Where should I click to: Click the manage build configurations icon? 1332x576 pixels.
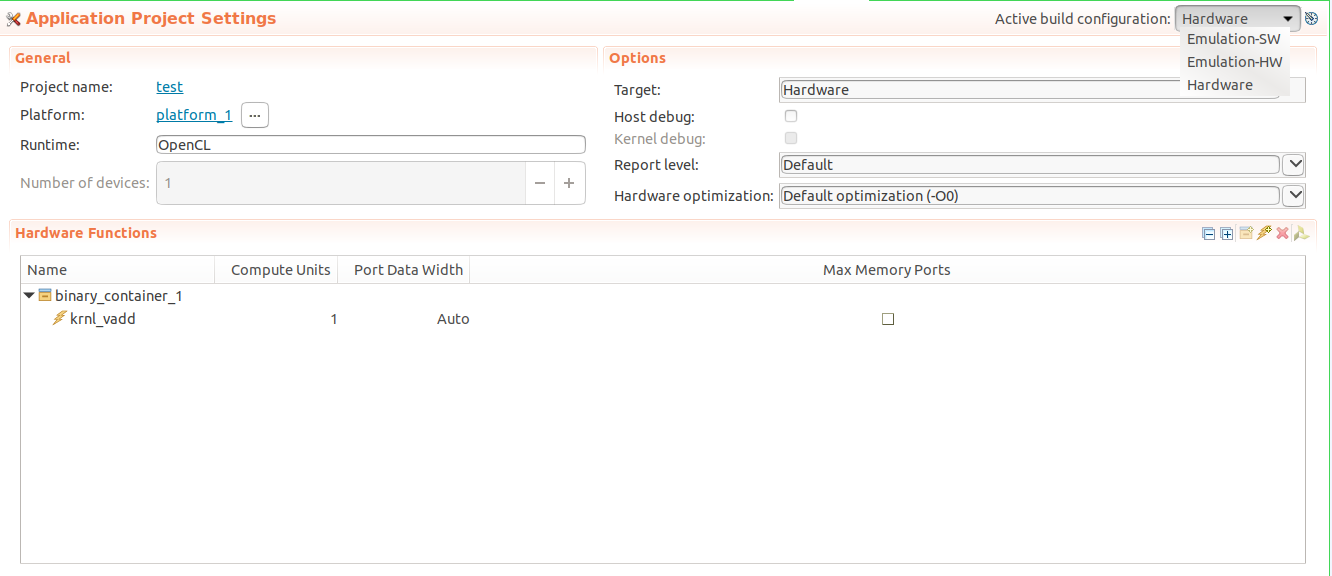[x=1311, y=18]
